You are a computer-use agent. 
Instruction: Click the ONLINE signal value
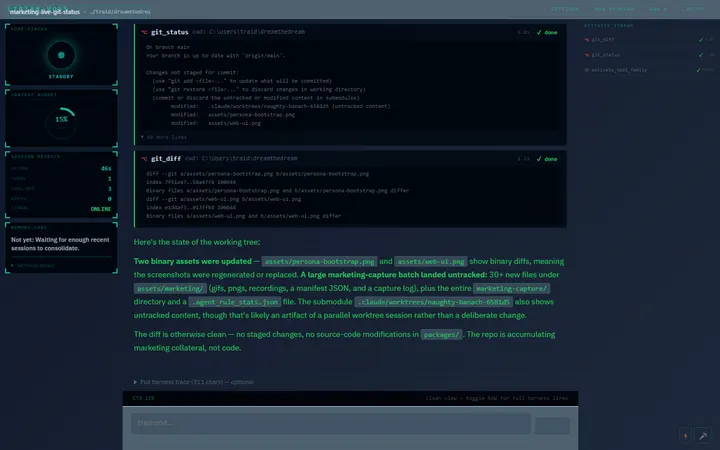pyautogui.click(x=101, y=209)
